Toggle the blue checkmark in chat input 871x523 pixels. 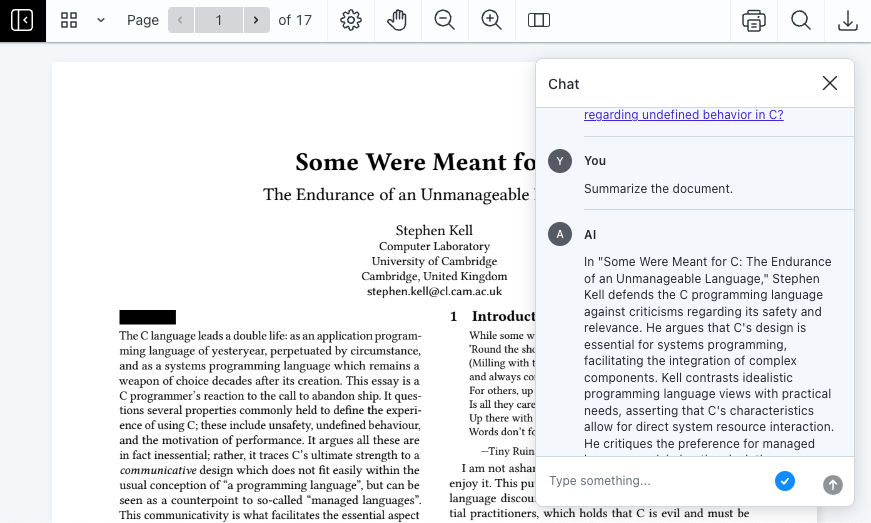click(x=785, y=481)
